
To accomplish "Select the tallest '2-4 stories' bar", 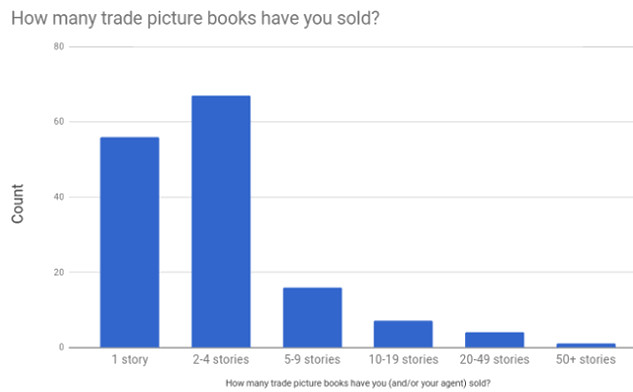I will [221, 221].
